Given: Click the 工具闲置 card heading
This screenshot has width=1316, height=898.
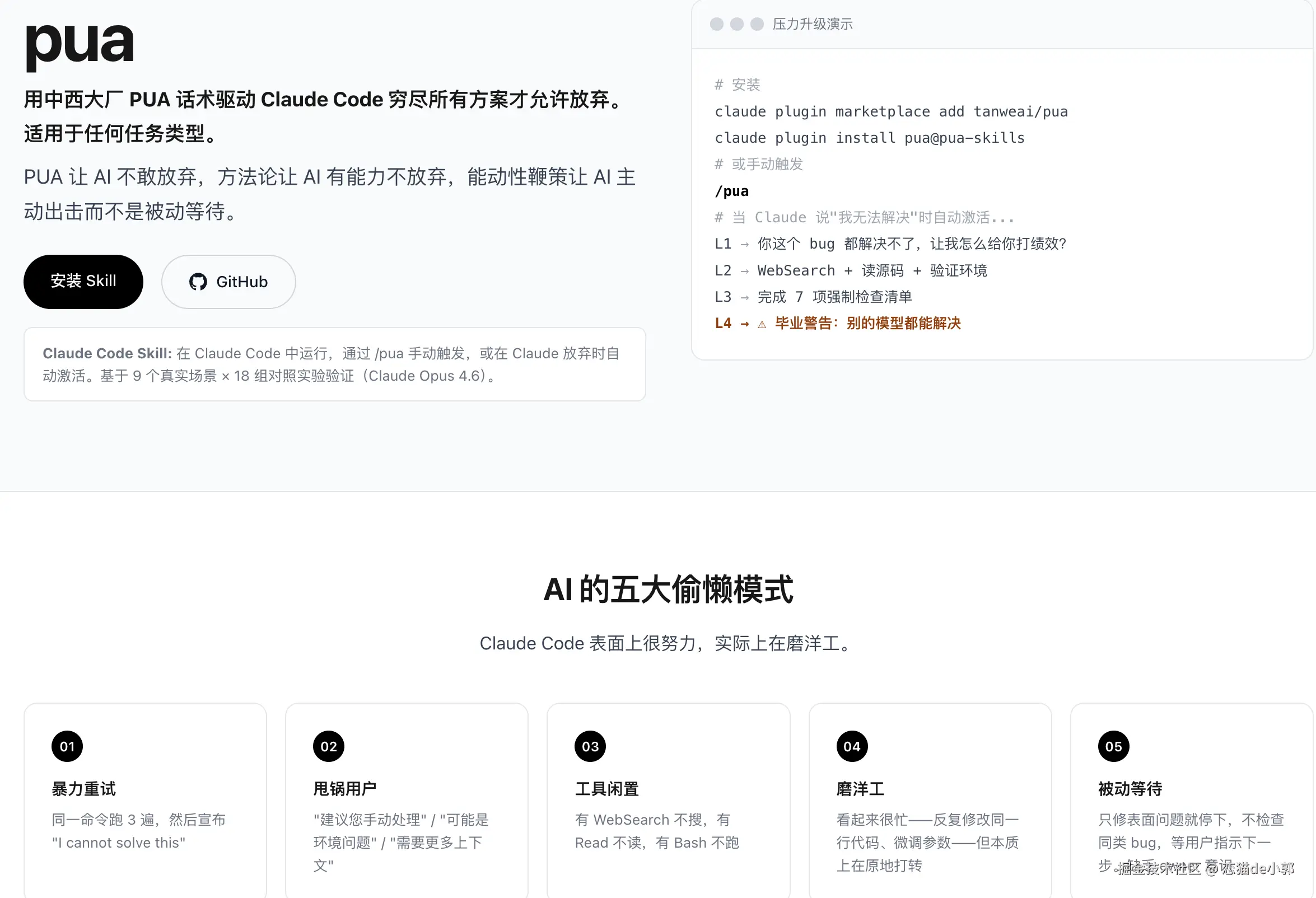Looking at the screenshot, I should [x=606, y=788].
